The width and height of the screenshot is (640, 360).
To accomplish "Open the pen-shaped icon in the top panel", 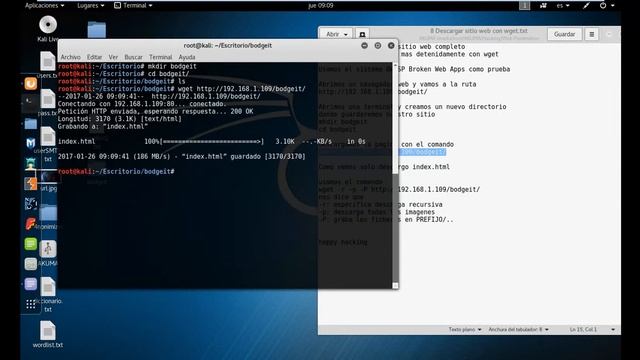I will point(586,6).
